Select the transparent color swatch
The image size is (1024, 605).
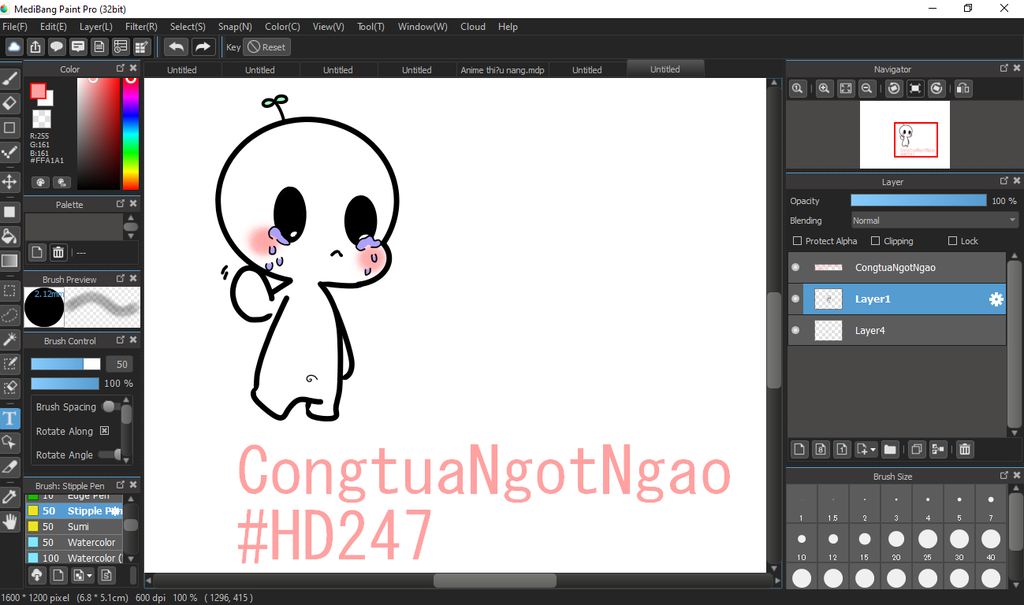42,118
